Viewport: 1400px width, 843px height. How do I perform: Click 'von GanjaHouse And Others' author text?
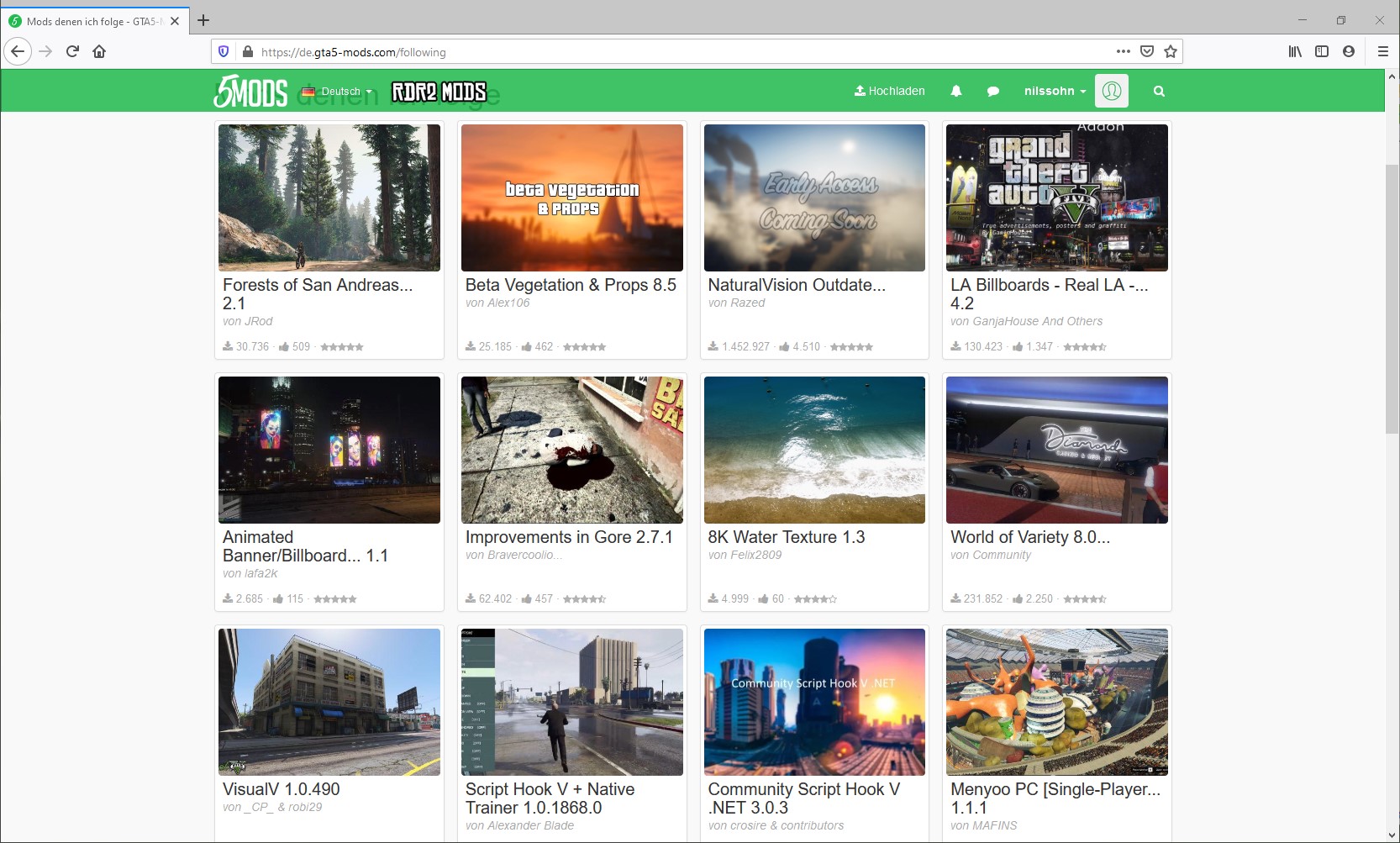click(1027, 321)
